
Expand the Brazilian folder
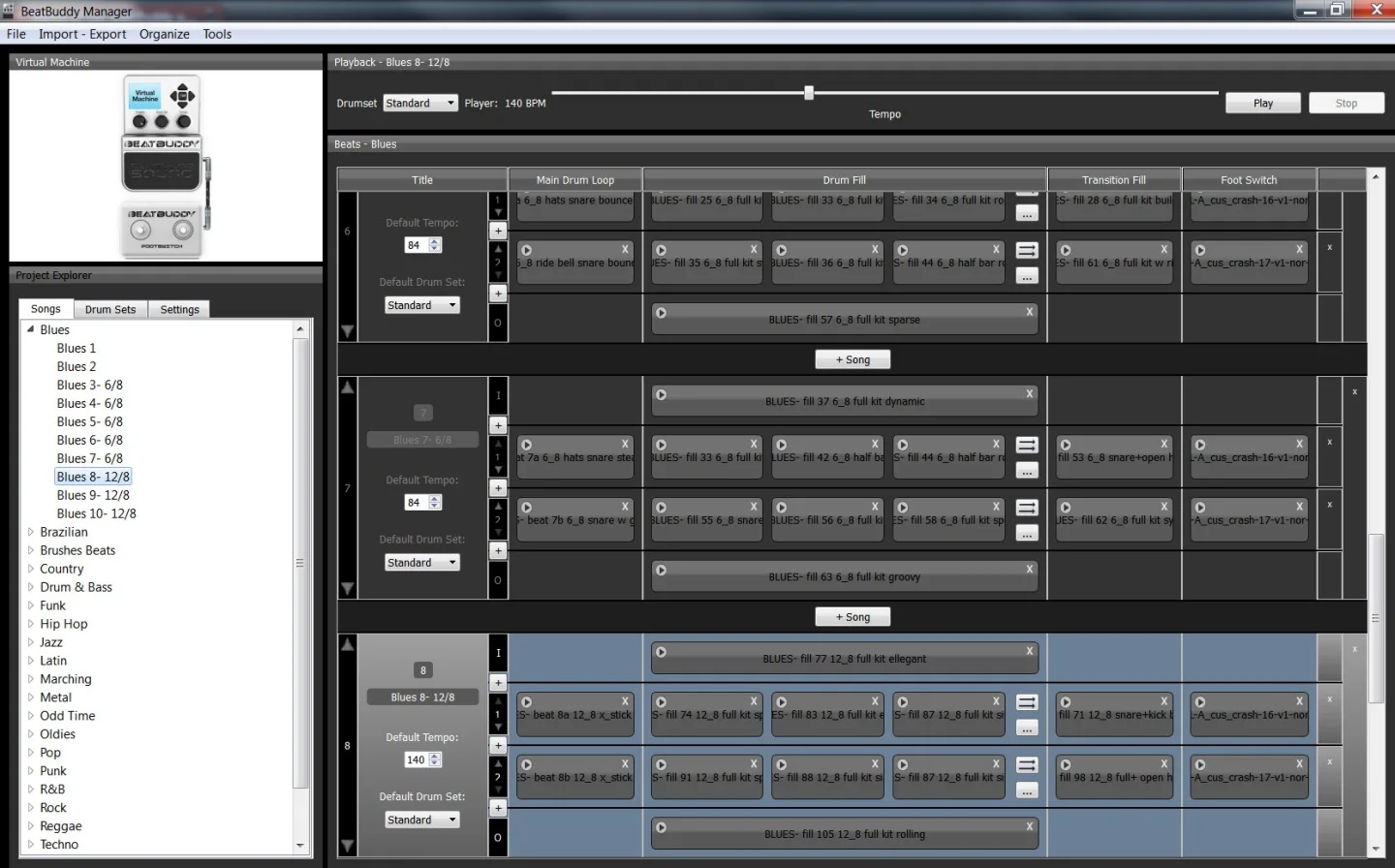click(x=31, y=532)
